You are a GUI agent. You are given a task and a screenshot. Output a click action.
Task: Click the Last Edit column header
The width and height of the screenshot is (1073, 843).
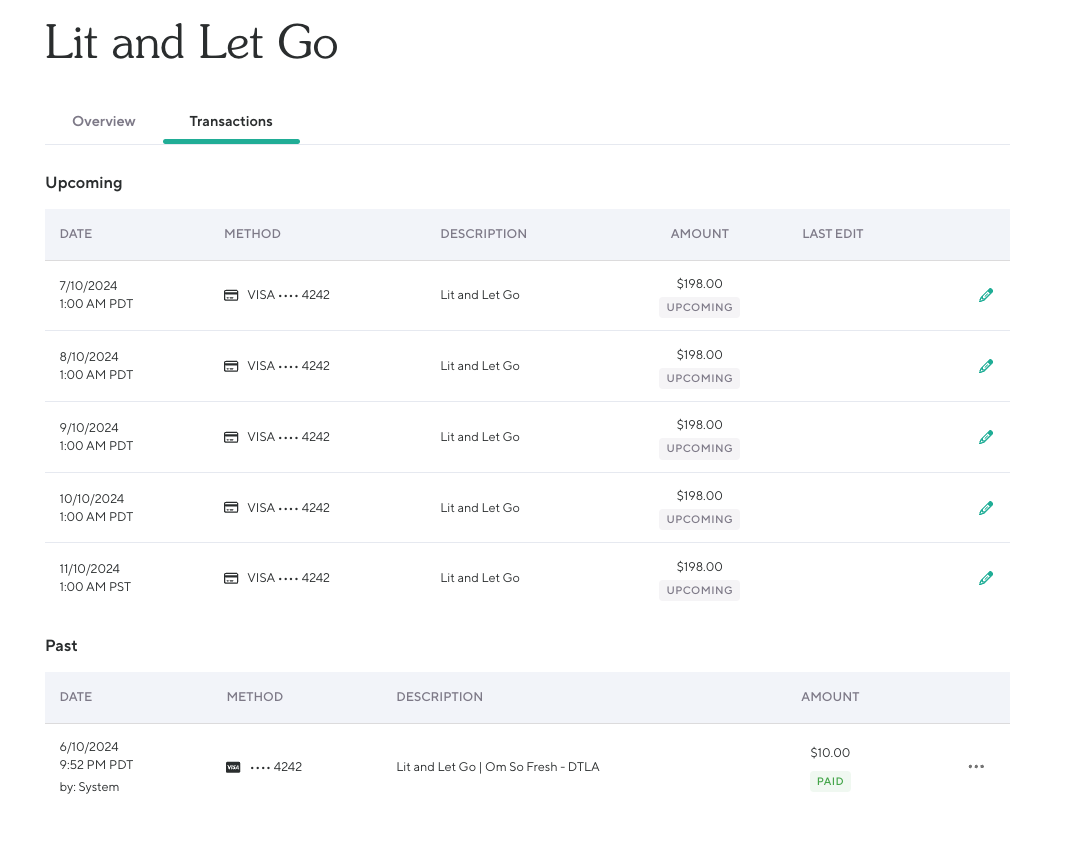(832, 234)
